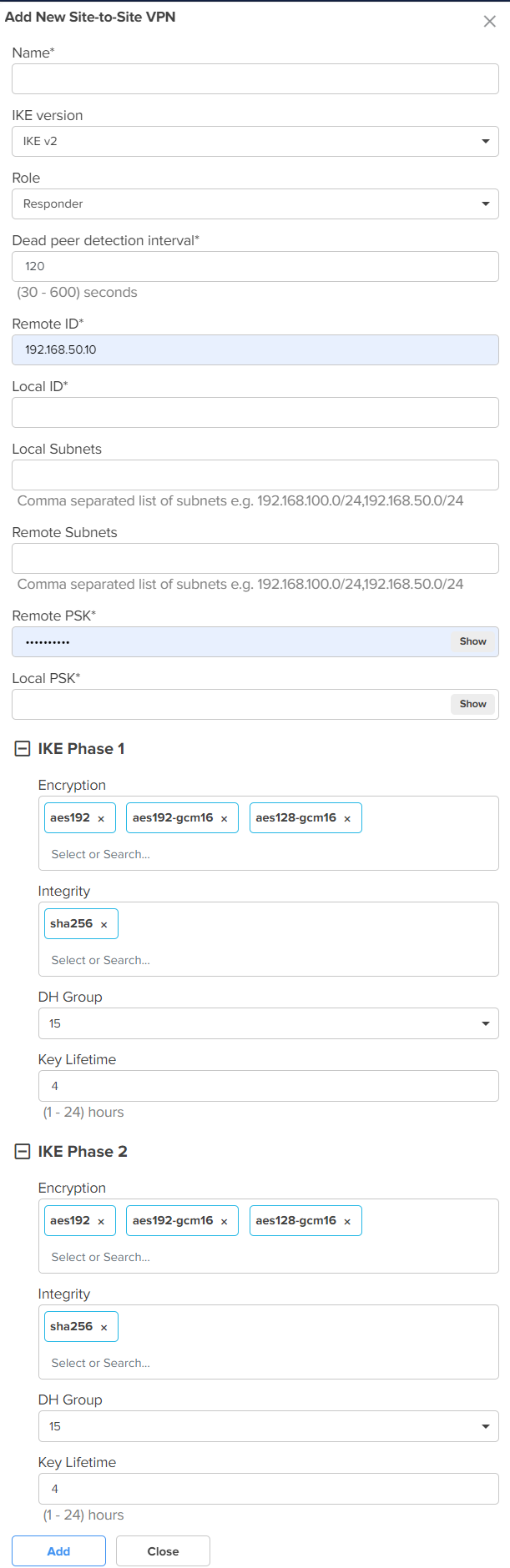
Task: Click the Local Subnets input field
Action: tap(255, 475)
